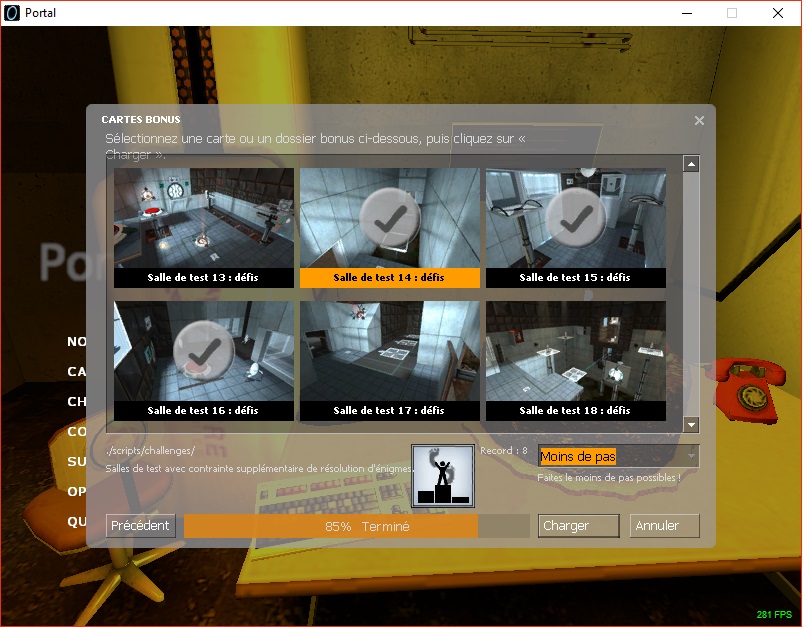Select Salle de test 18 thumbnail
Screen dimensions: 807x627
pyautogui.click(x=575, y=351)
